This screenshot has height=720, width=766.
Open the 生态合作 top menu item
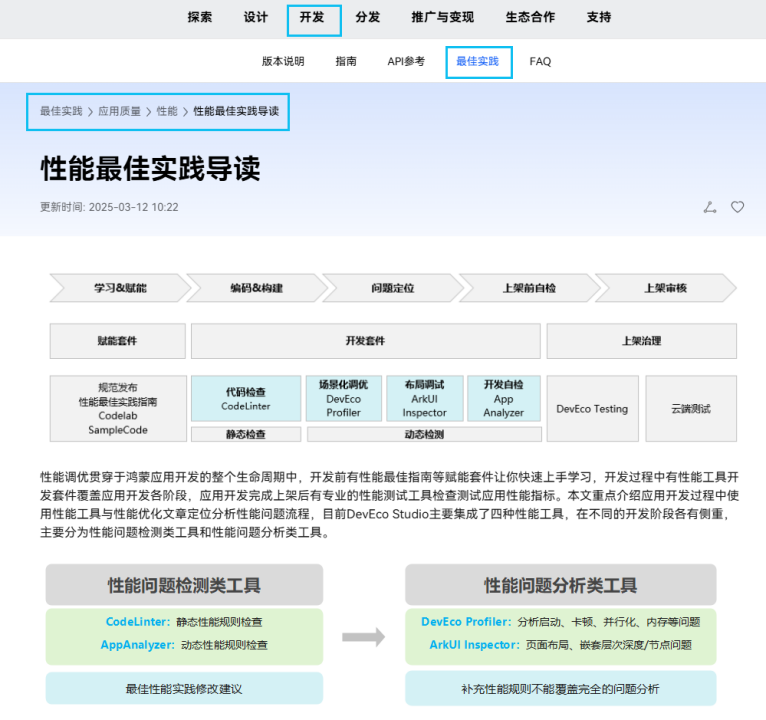pyautogui.click(x=530, y=17)
